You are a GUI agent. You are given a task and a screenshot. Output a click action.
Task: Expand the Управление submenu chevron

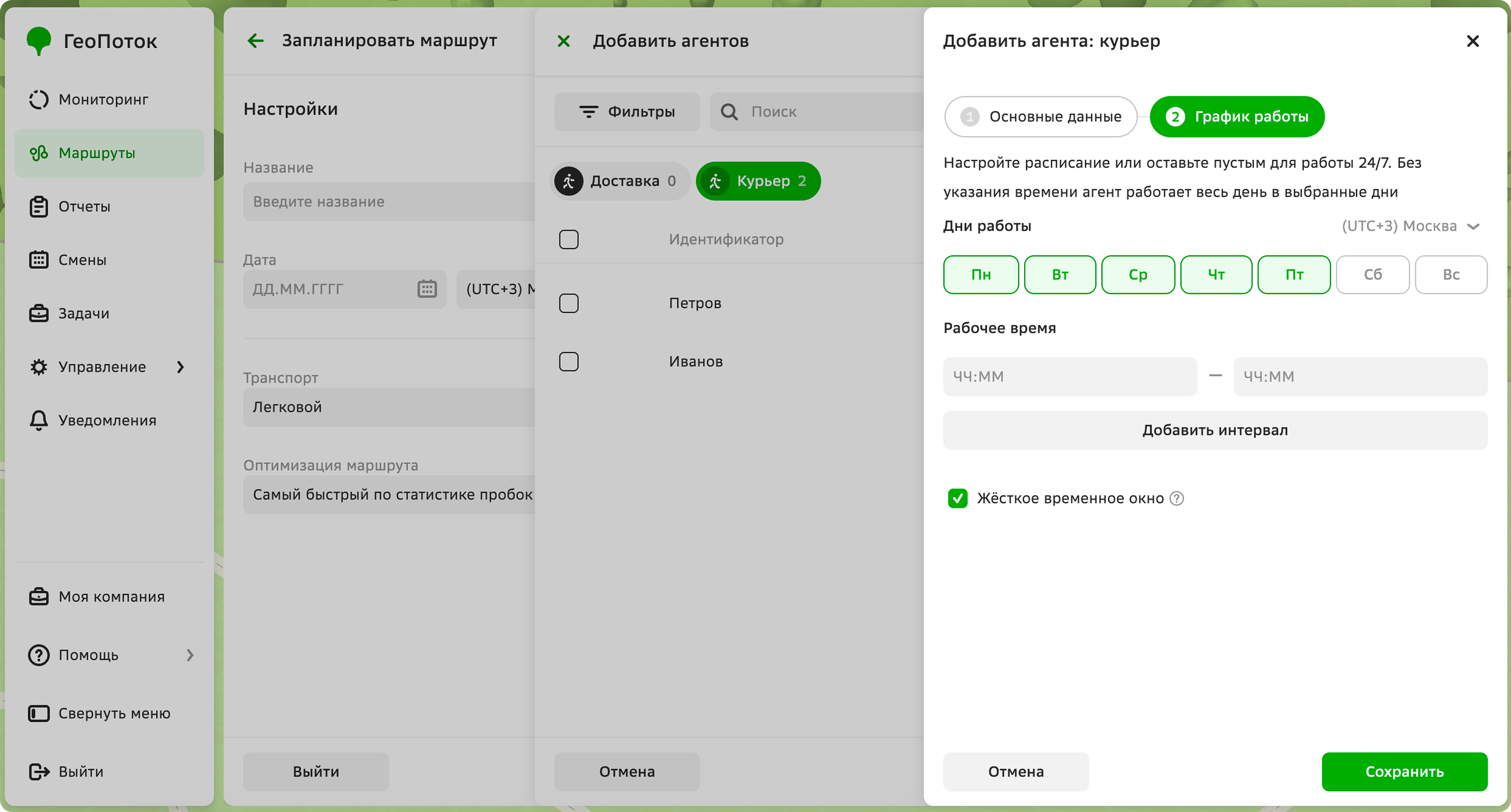click(181, 367)
